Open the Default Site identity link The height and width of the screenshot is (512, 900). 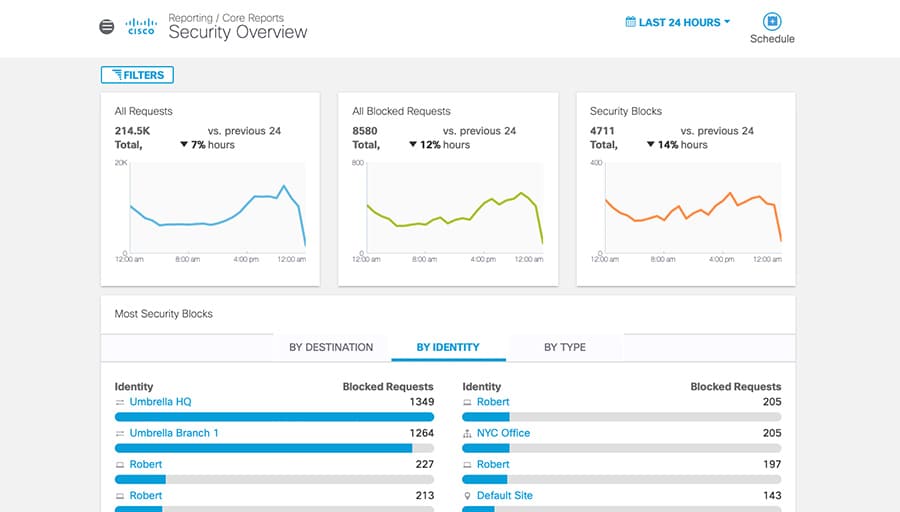point(505,495)
